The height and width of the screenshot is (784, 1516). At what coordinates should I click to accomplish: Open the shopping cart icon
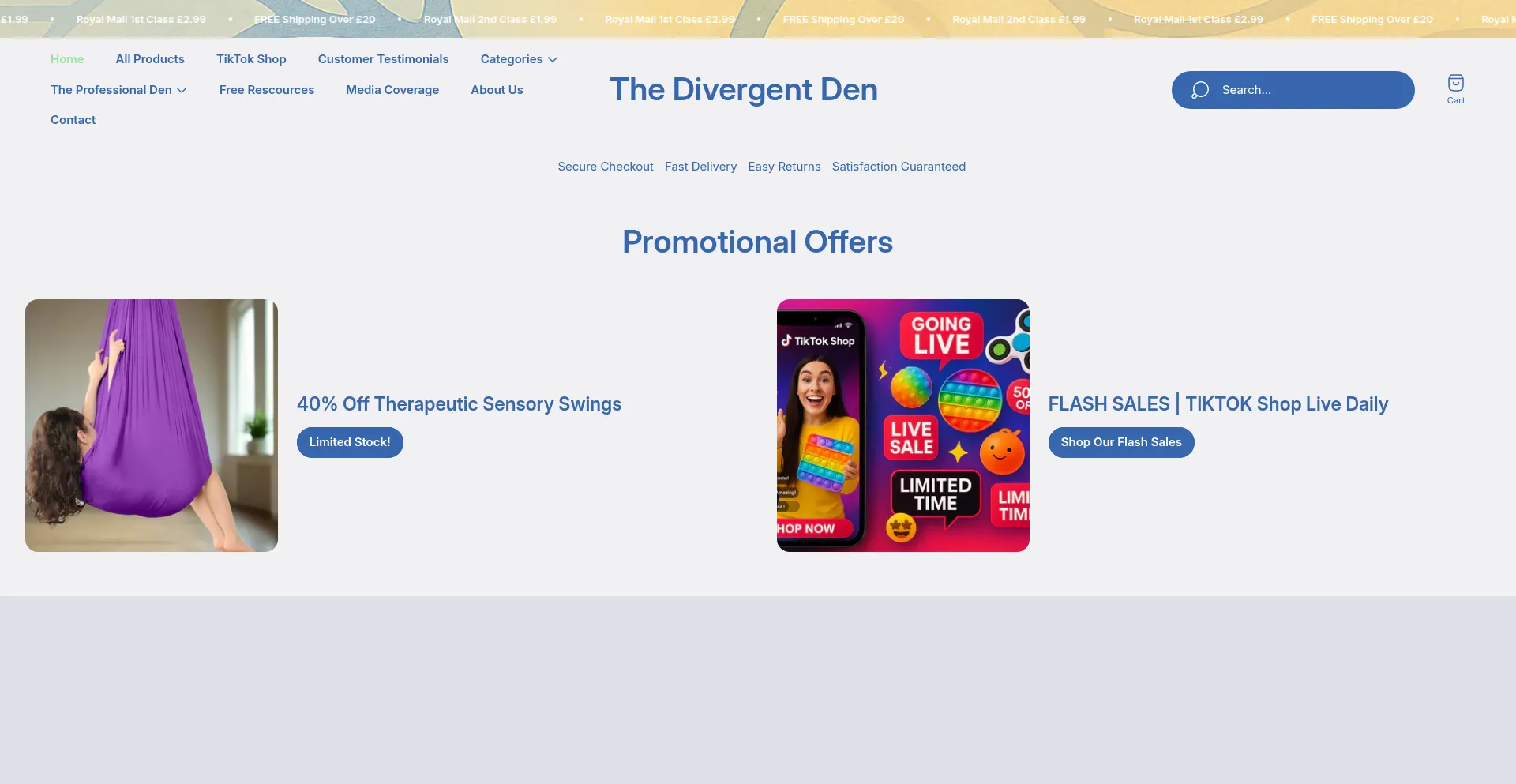[1455, 84]
